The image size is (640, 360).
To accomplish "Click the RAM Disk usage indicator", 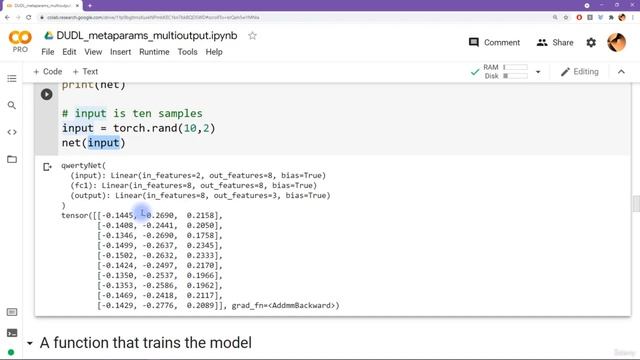I will 506,71.
